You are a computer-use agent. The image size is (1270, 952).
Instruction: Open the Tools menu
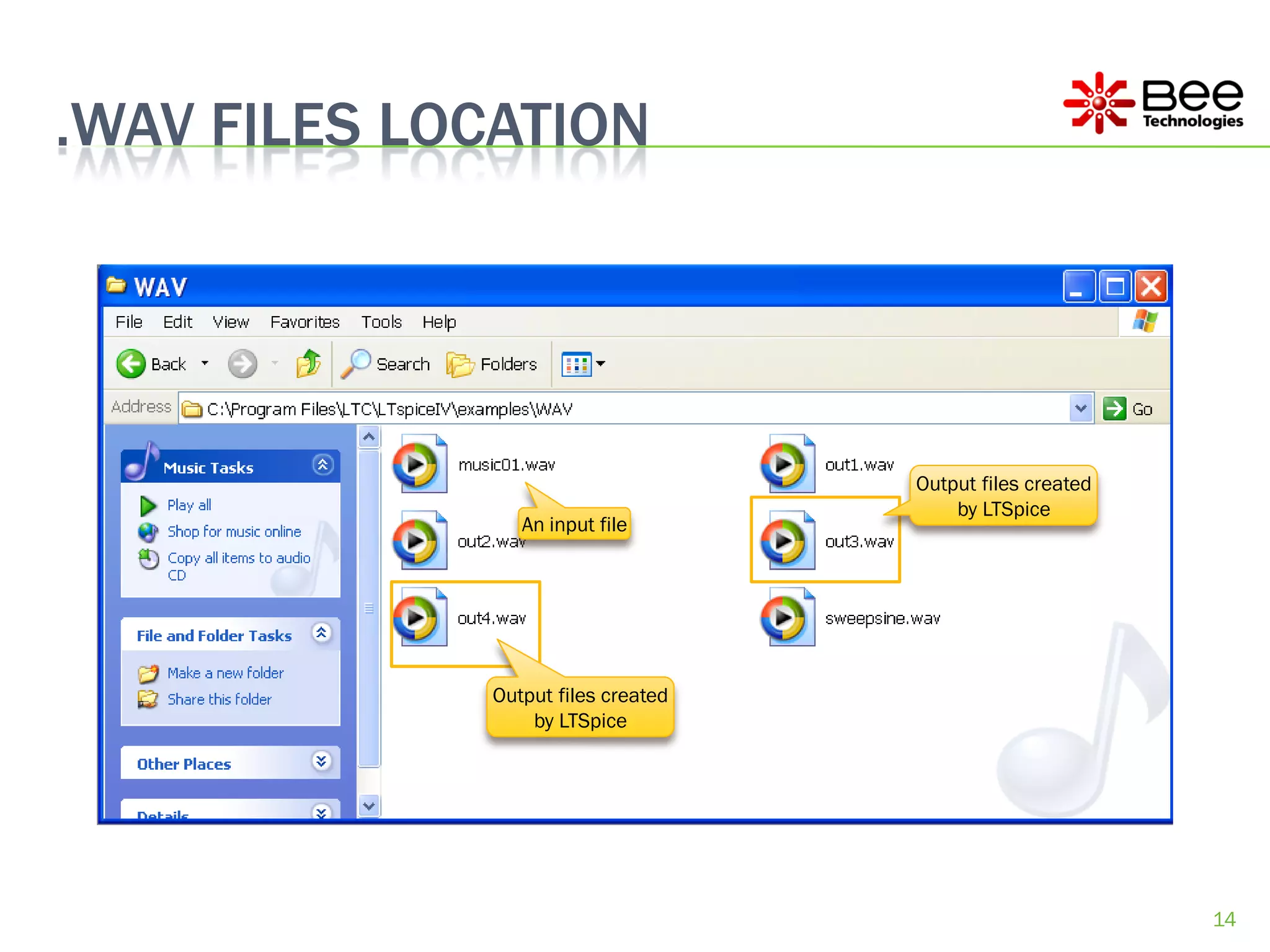pos(381,322)
